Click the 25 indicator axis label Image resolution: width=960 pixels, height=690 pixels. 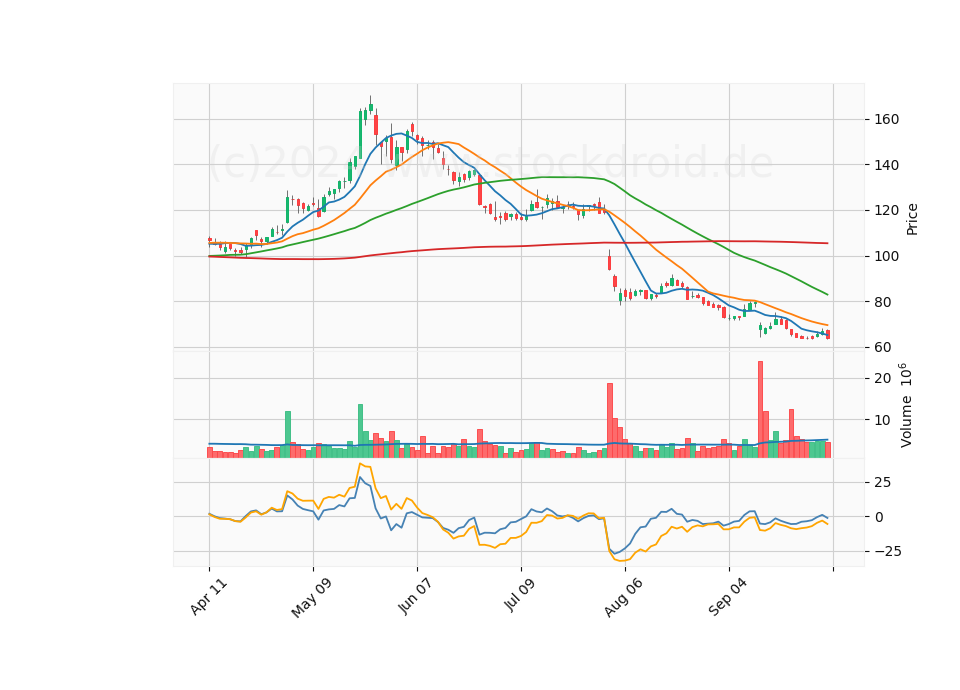coord(883,483)
